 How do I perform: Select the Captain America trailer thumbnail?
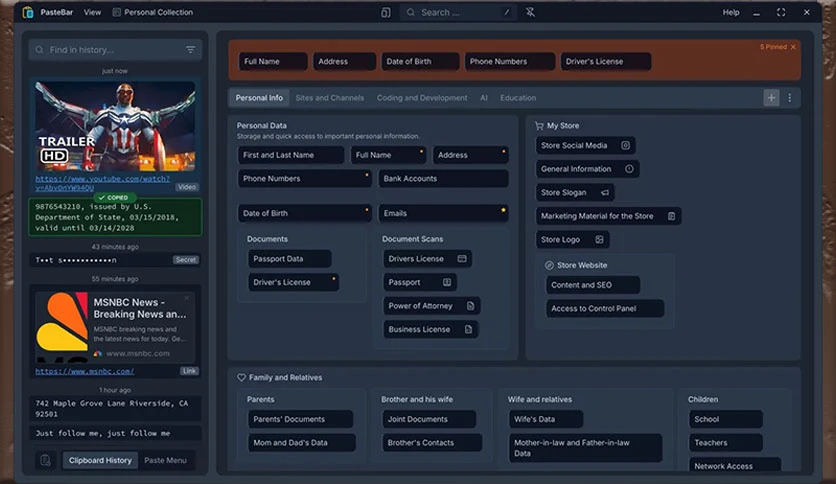pyautogui.click(x=115, y=126)
